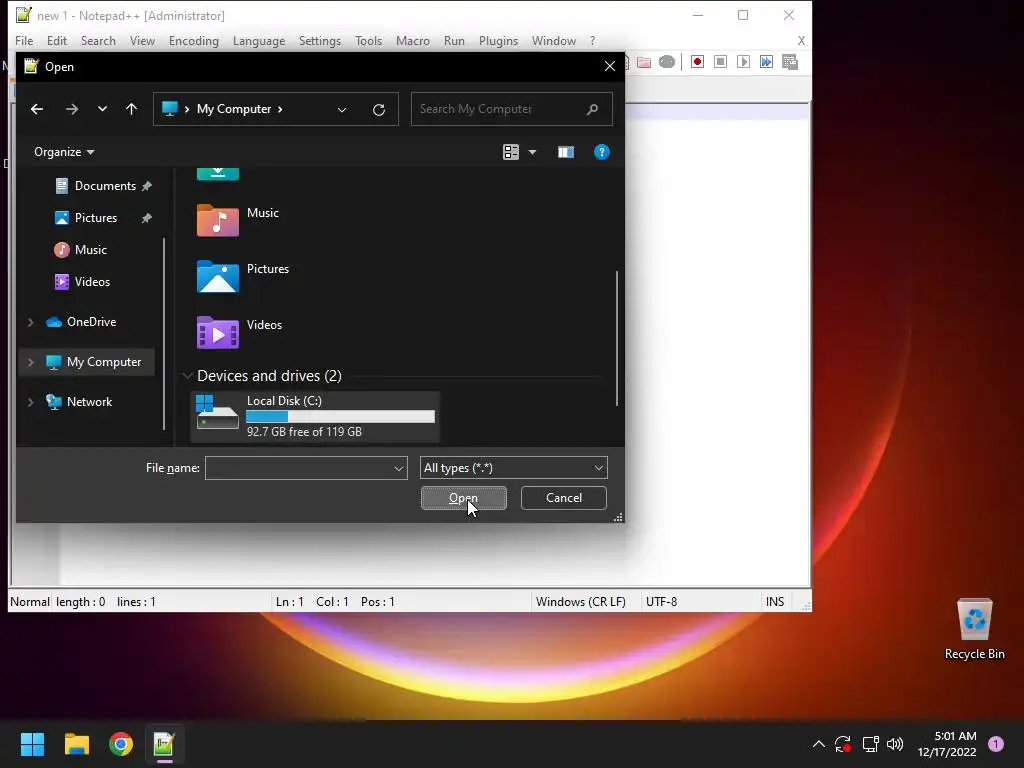Open recent locations dropdown arrow
This screenshot has width=1024, height=768.
(x=102, y=109)
